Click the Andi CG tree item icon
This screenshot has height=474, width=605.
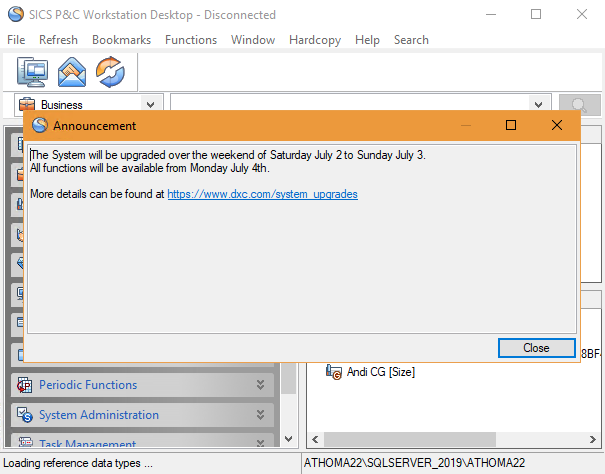coord(335,372)
